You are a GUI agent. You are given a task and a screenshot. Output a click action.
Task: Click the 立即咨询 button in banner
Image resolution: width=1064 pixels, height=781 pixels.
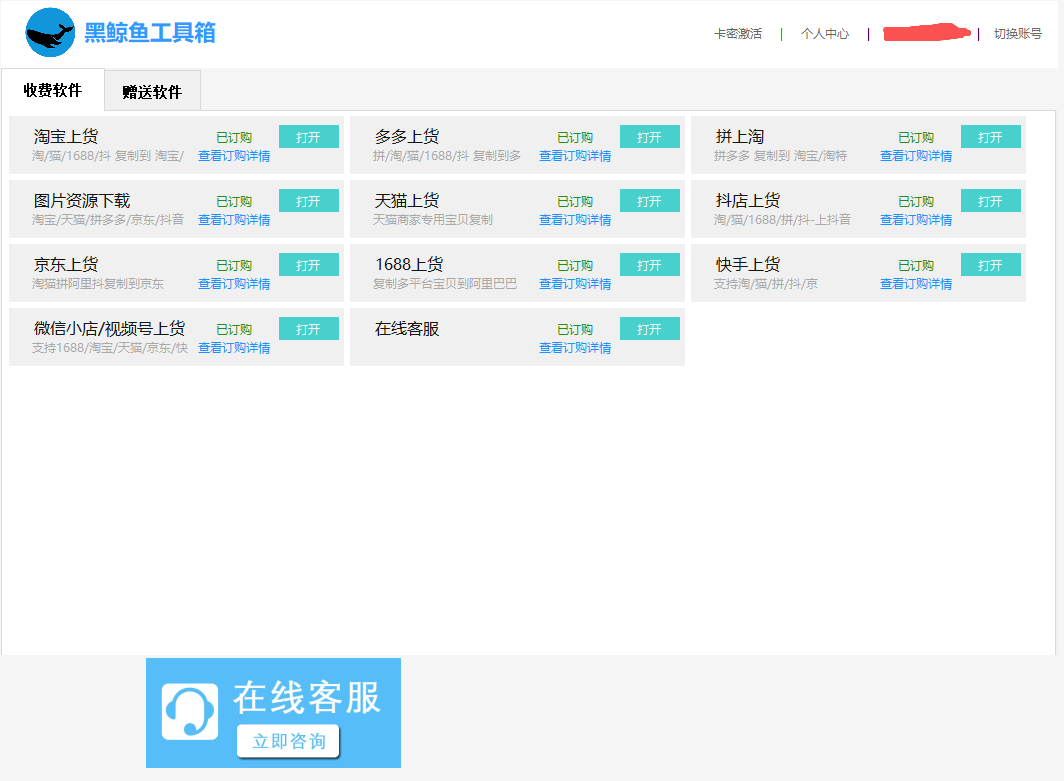pos(288,741)
